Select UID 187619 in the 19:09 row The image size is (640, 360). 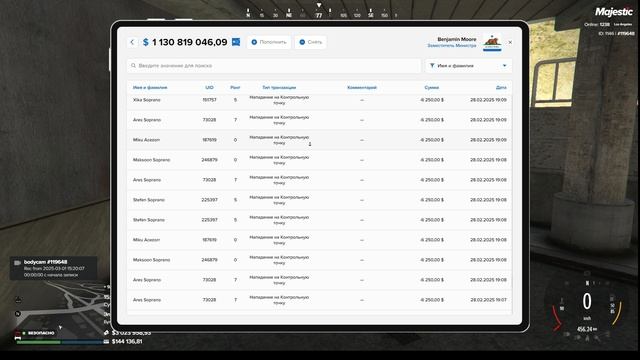pyautogui.click(x=209, y=140)
